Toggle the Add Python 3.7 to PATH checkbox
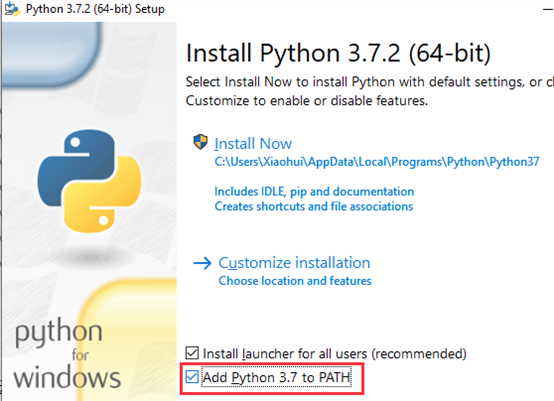 coord(192,377)
